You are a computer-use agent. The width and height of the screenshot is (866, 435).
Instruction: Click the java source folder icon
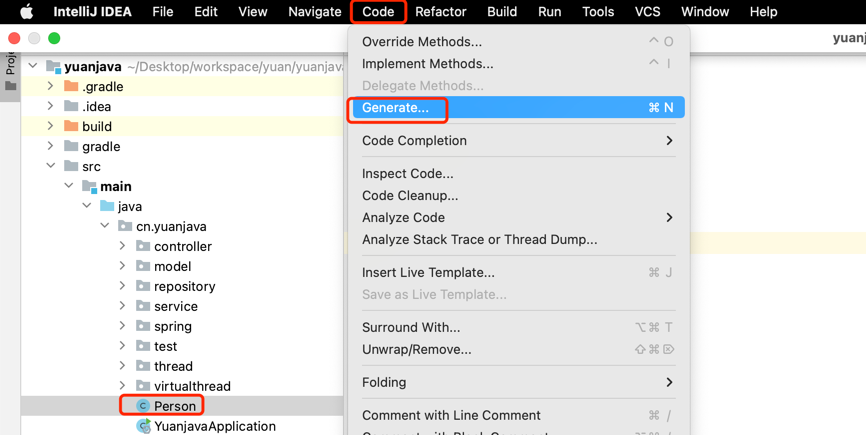point(107,206)
